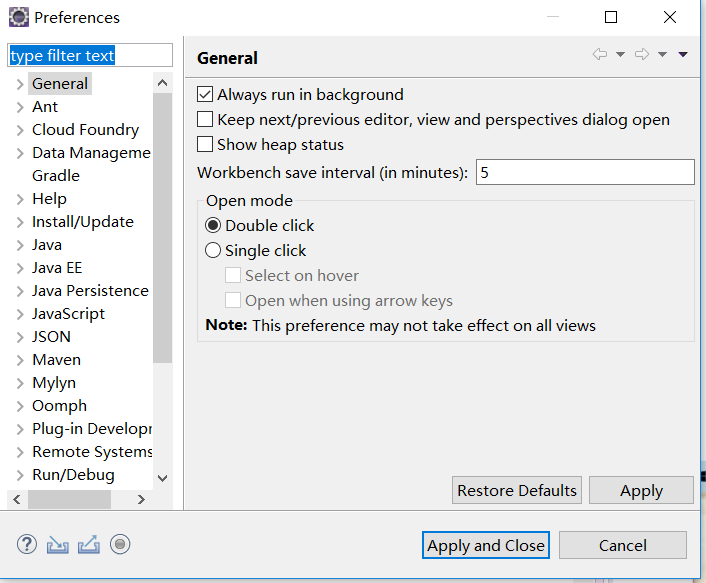Click the Restore Defaults button

click(x=517, y=490)
